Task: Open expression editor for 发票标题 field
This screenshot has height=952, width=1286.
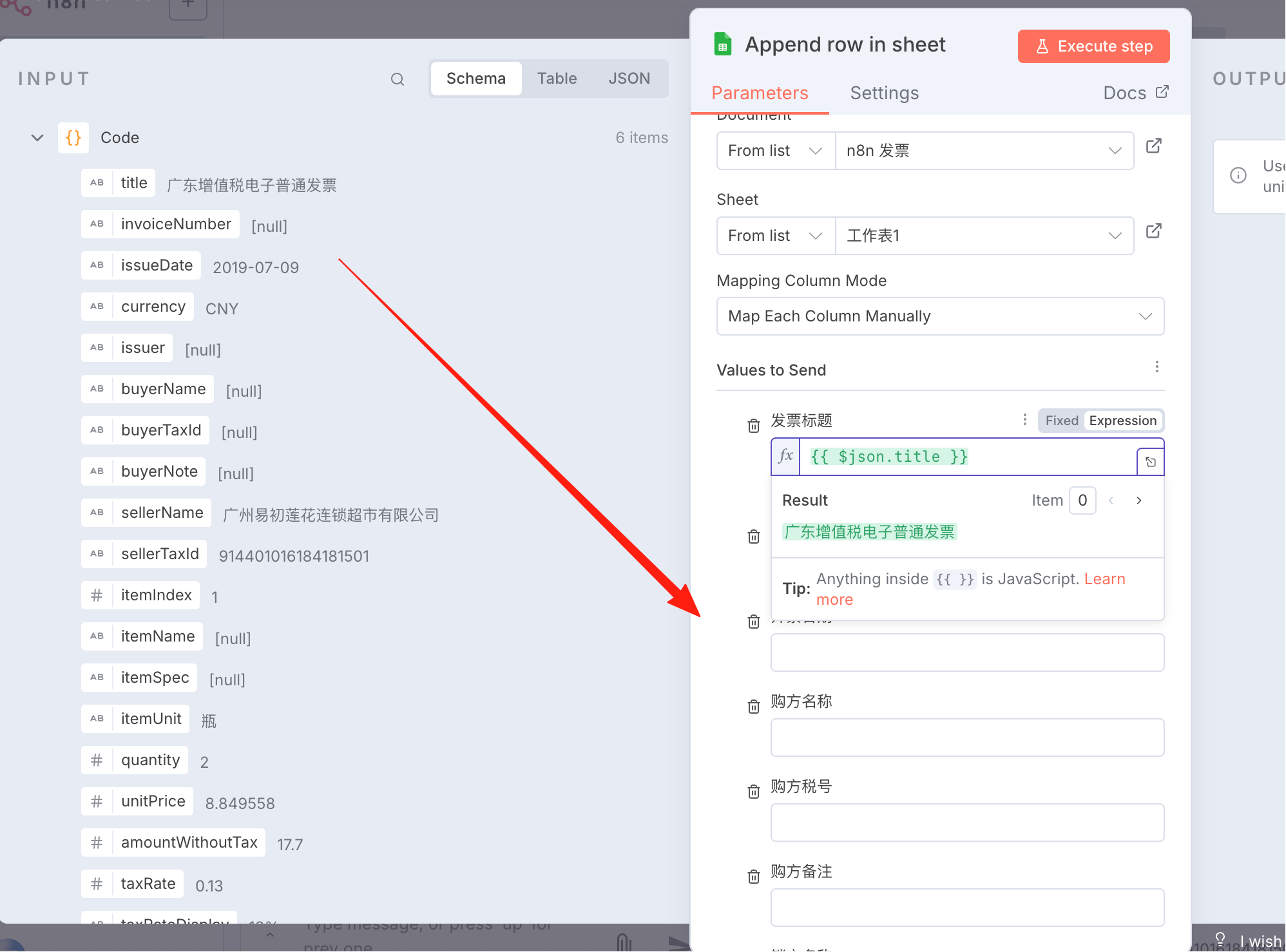Action: [1150, 462]
